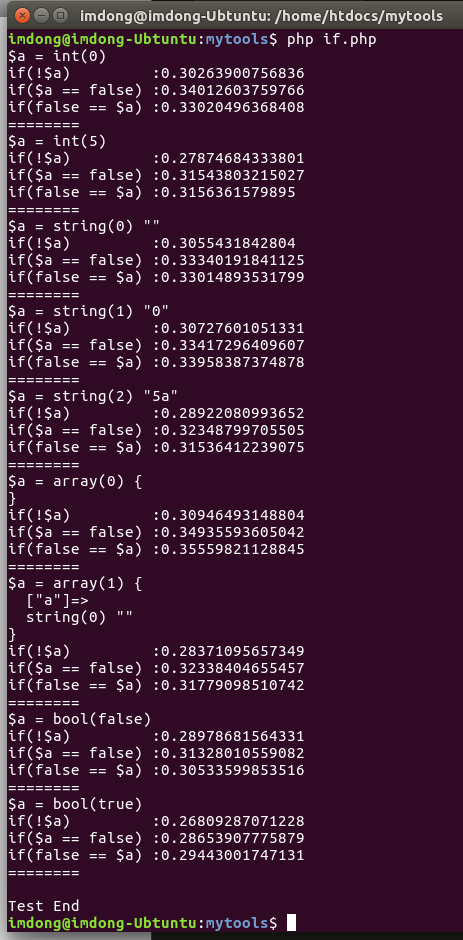The width and height of the screenshot is (463, 940).
Task: Click the block cursor at bottom prompt
Action: click(x=291, y=922)
